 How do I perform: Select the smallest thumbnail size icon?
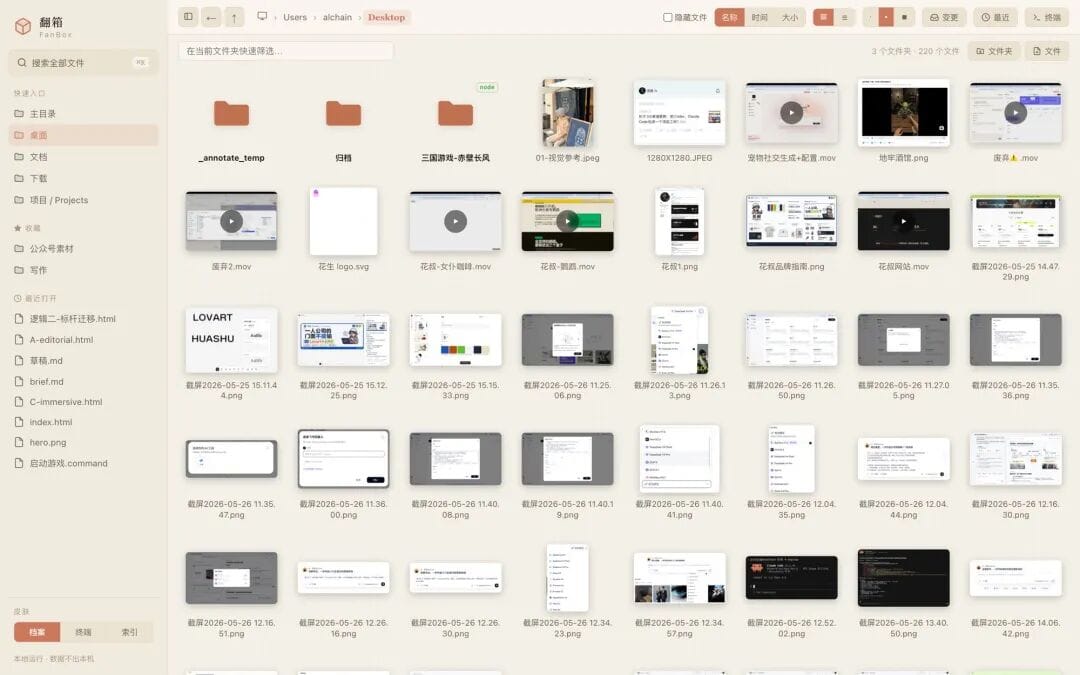coord(870,17)
